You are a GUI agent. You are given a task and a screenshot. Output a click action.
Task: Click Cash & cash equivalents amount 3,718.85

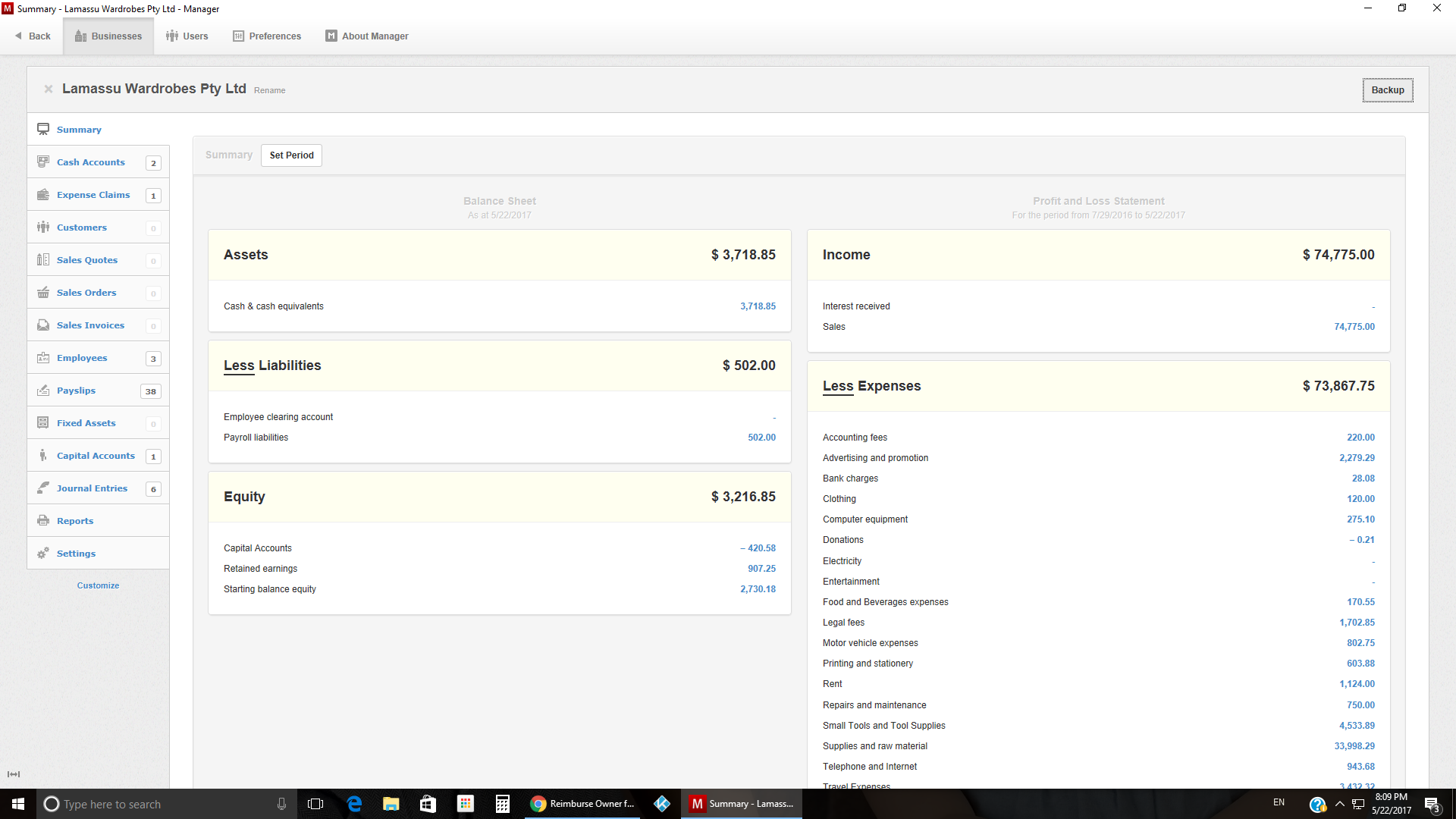click(758, 306)
